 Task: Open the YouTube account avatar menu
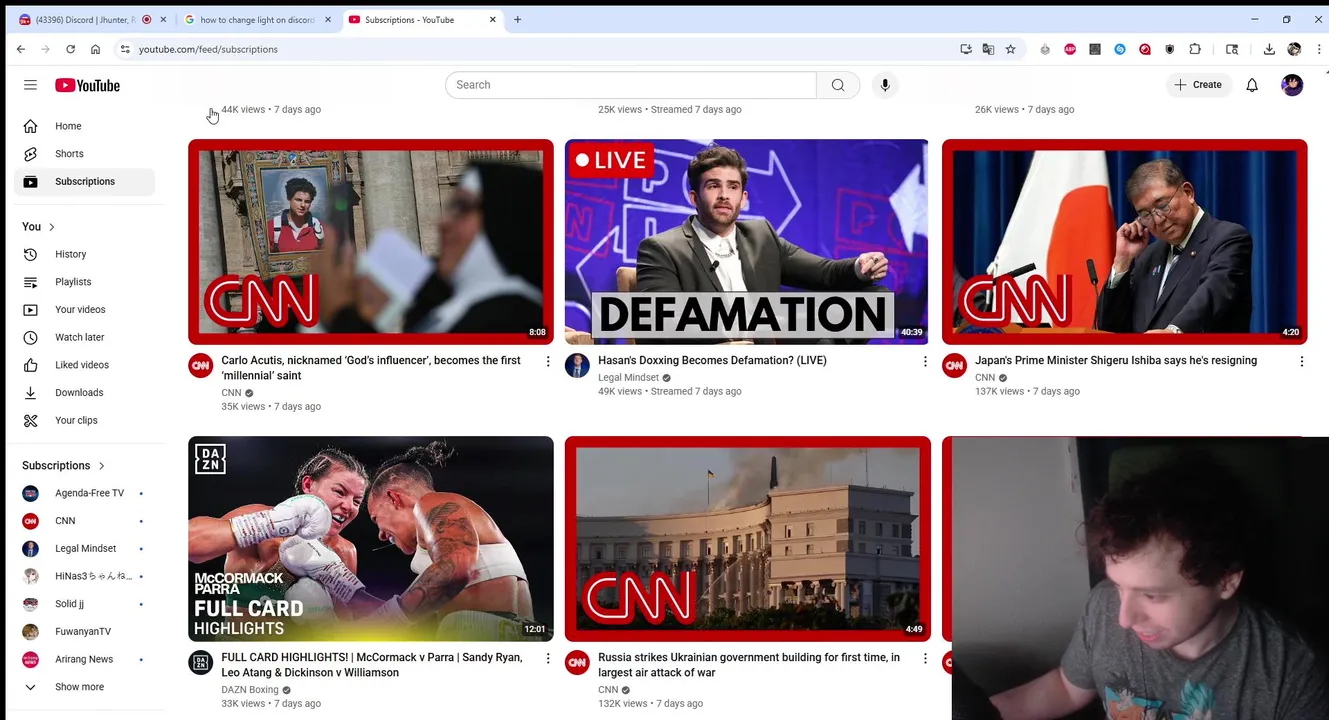(1292, 85)
